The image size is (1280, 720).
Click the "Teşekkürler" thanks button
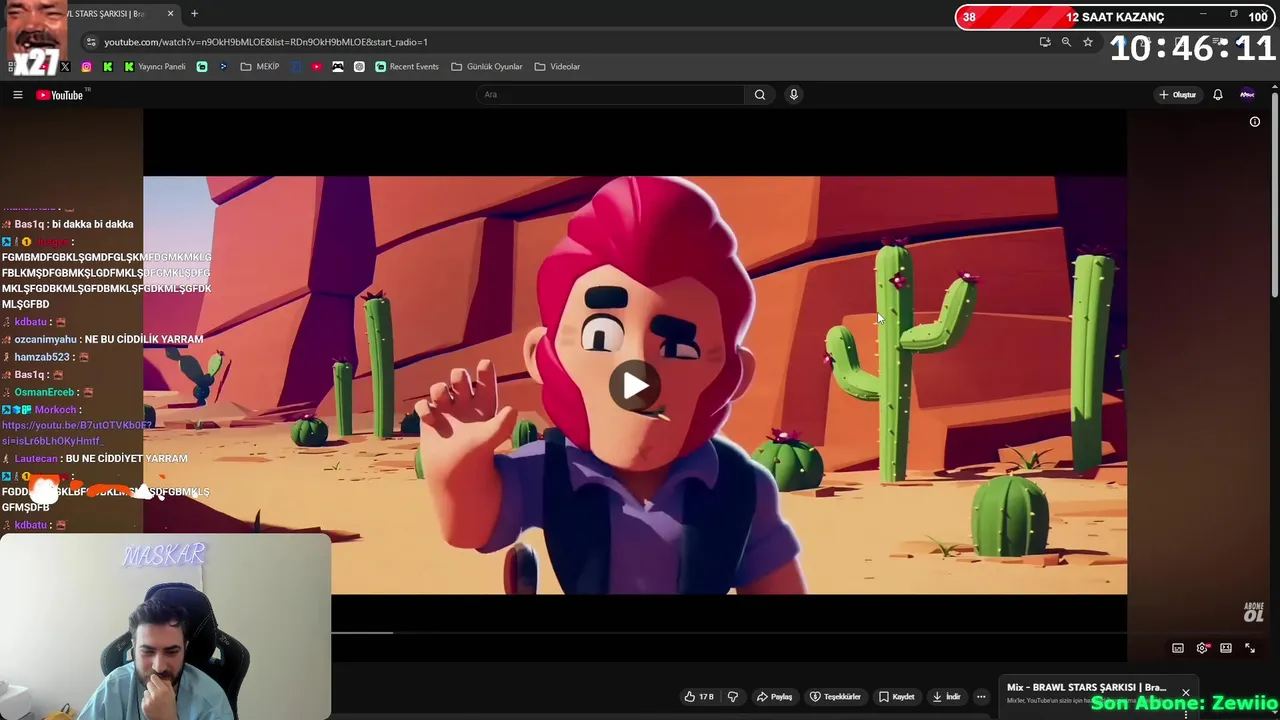click(836, 697)
